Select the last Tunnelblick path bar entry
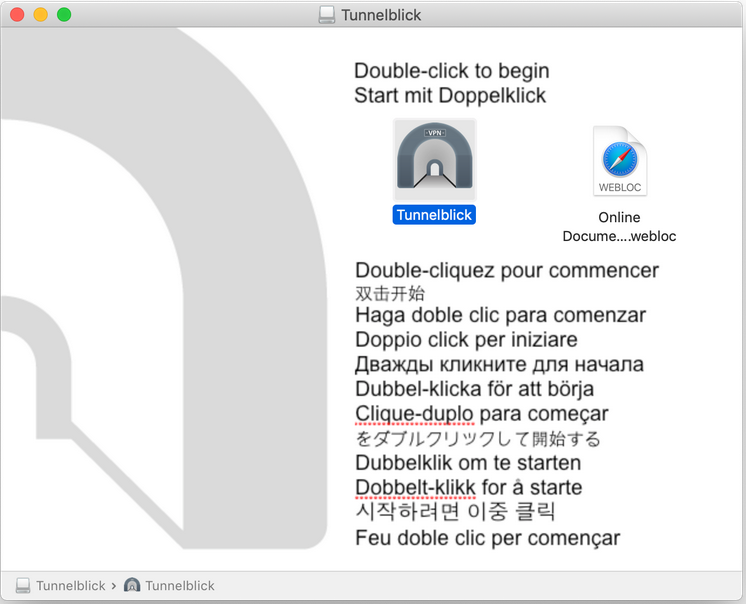 click(x=179, y=585)
